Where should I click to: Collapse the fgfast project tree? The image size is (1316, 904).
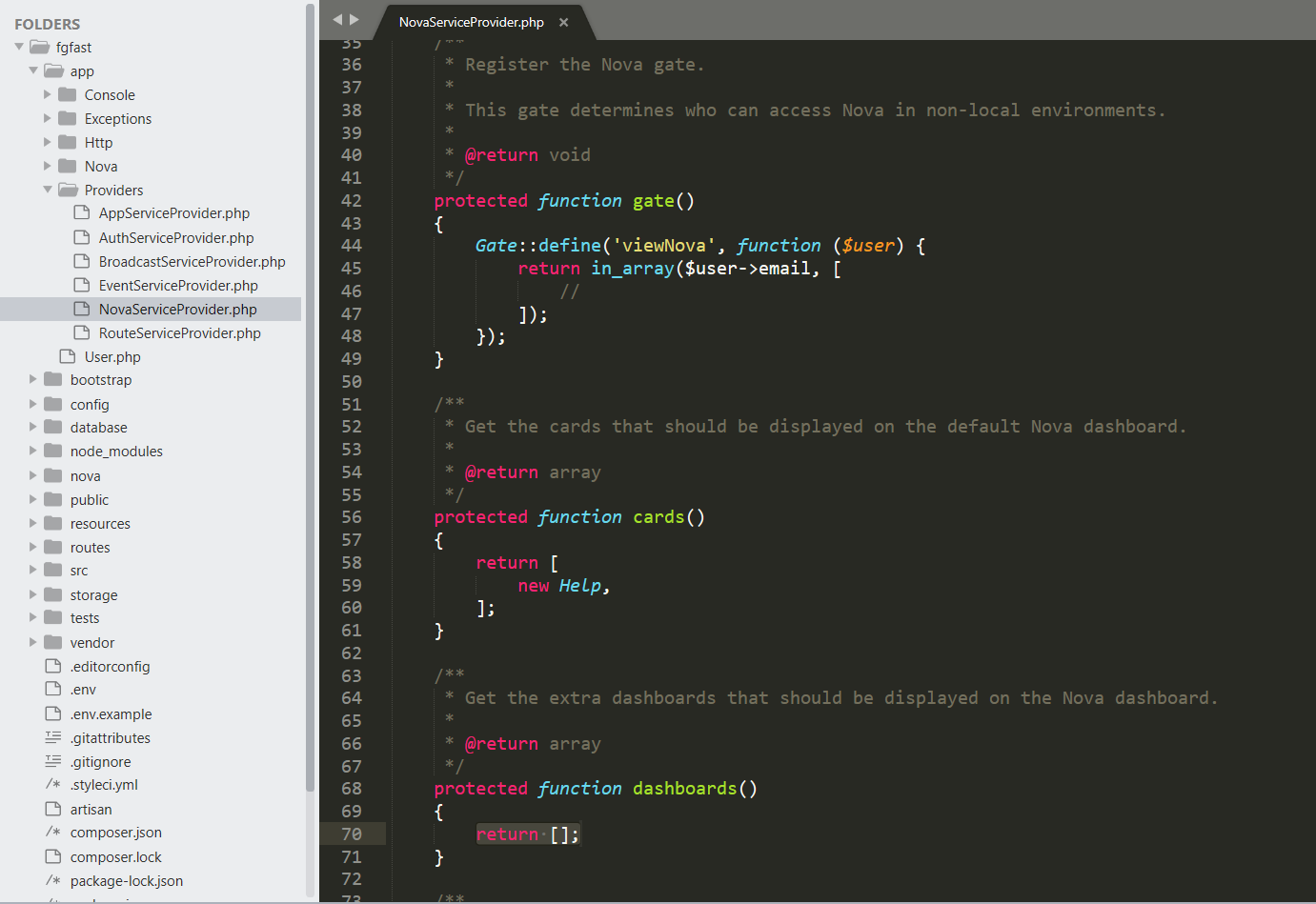(19, 47)
